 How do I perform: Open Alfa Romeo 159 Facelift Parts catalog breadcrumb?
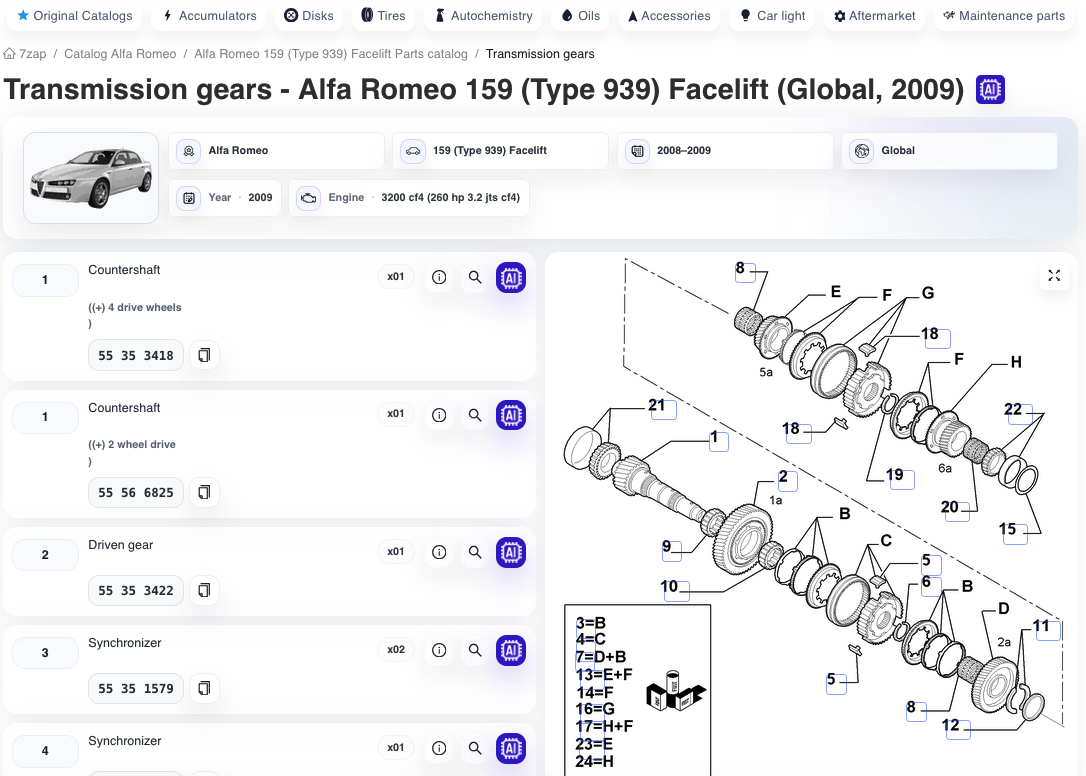(x=330, y=54)
